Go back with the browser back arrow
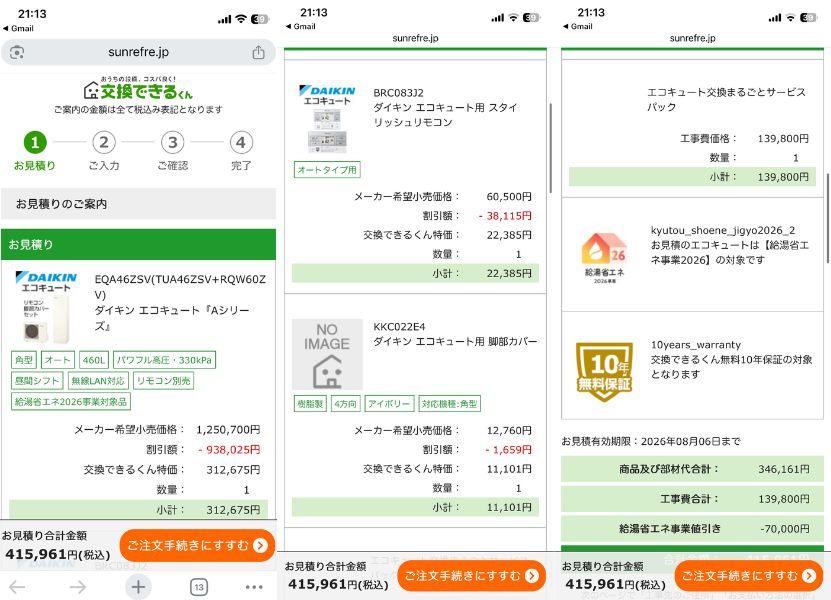The width and height of the screenshot is (831, 600). tap(17, 587)
